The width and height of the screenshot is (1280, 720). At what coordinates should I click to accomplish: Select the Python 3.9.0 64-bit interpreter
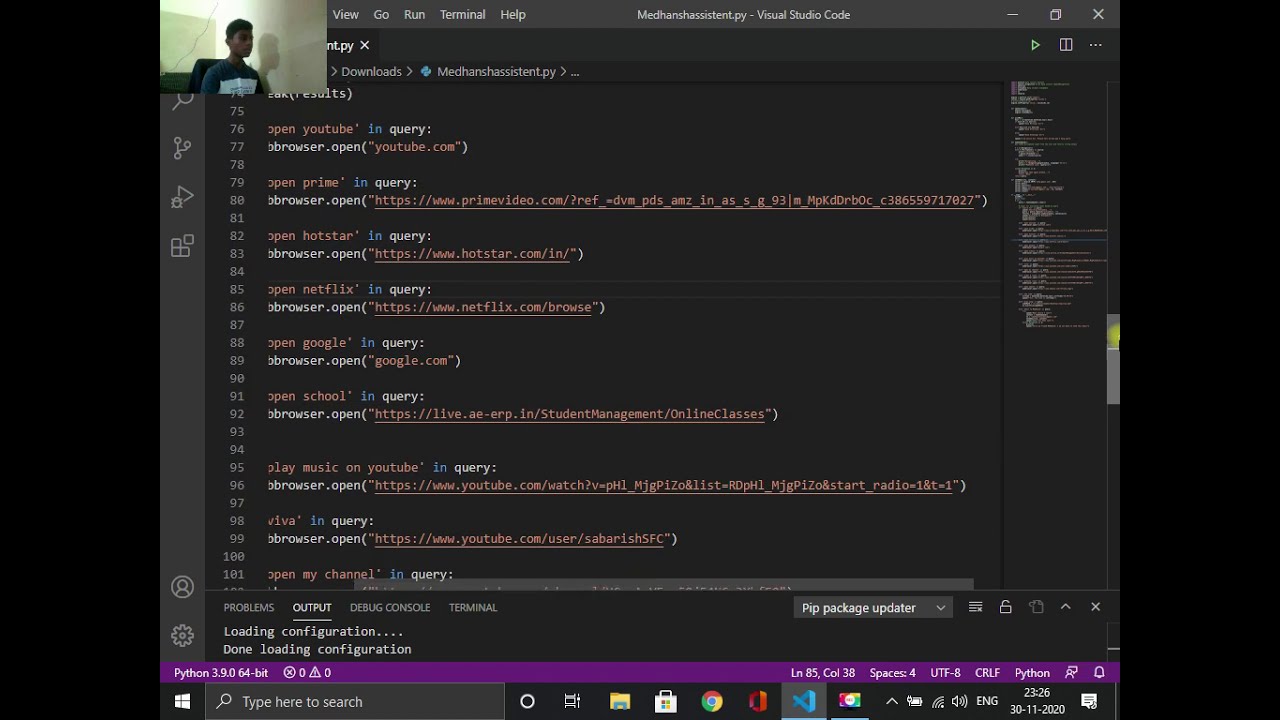221,673
